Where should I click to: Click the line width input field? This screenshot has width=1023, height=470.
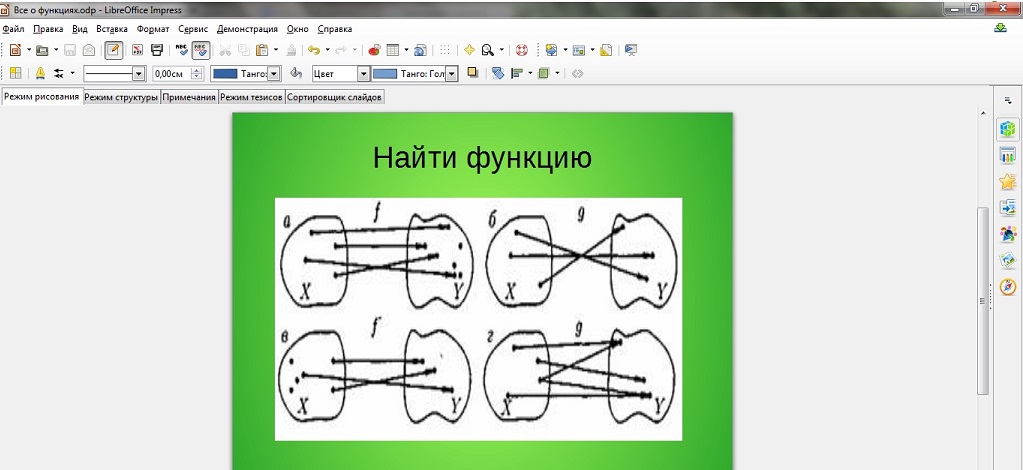(x=170, y=73)
